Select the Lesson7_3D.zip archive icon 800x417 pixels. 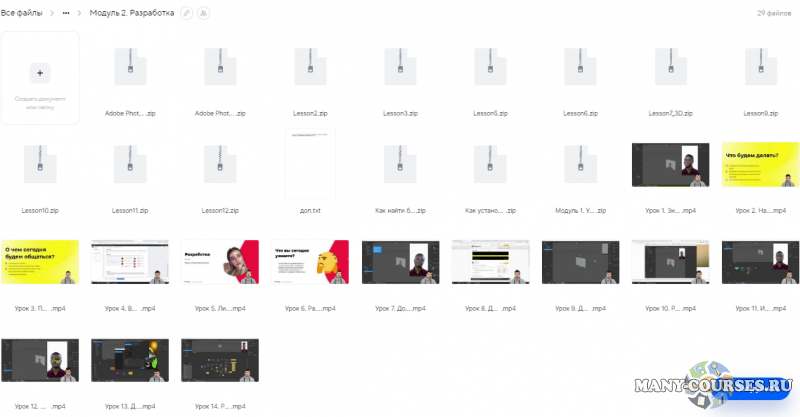670,67
